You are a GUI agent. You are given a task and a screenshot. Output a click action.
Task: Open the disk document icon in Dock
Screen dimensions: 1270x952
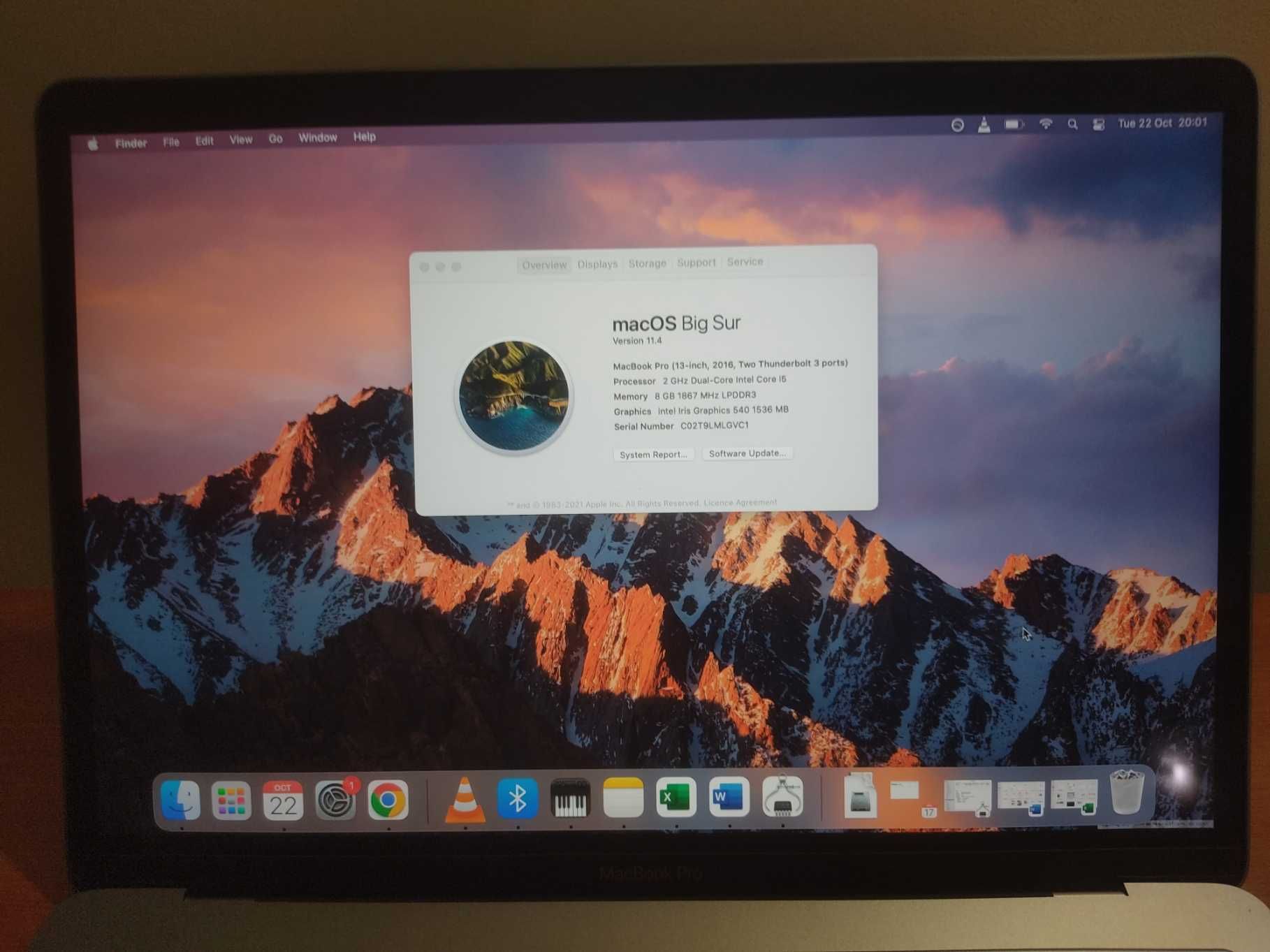pos(860,795)
